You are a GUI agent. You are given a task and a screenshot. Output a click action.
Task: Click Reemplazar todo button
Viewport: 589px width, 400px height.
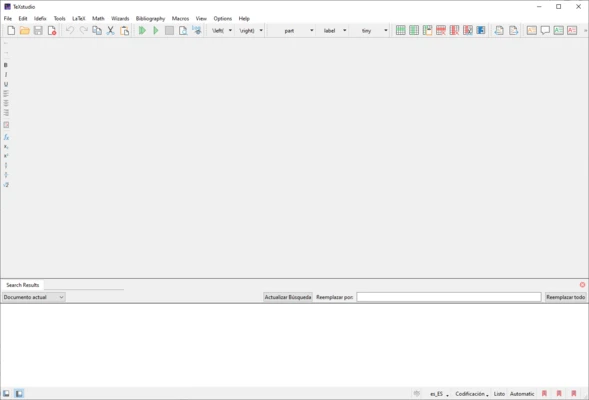coord(566,297)
